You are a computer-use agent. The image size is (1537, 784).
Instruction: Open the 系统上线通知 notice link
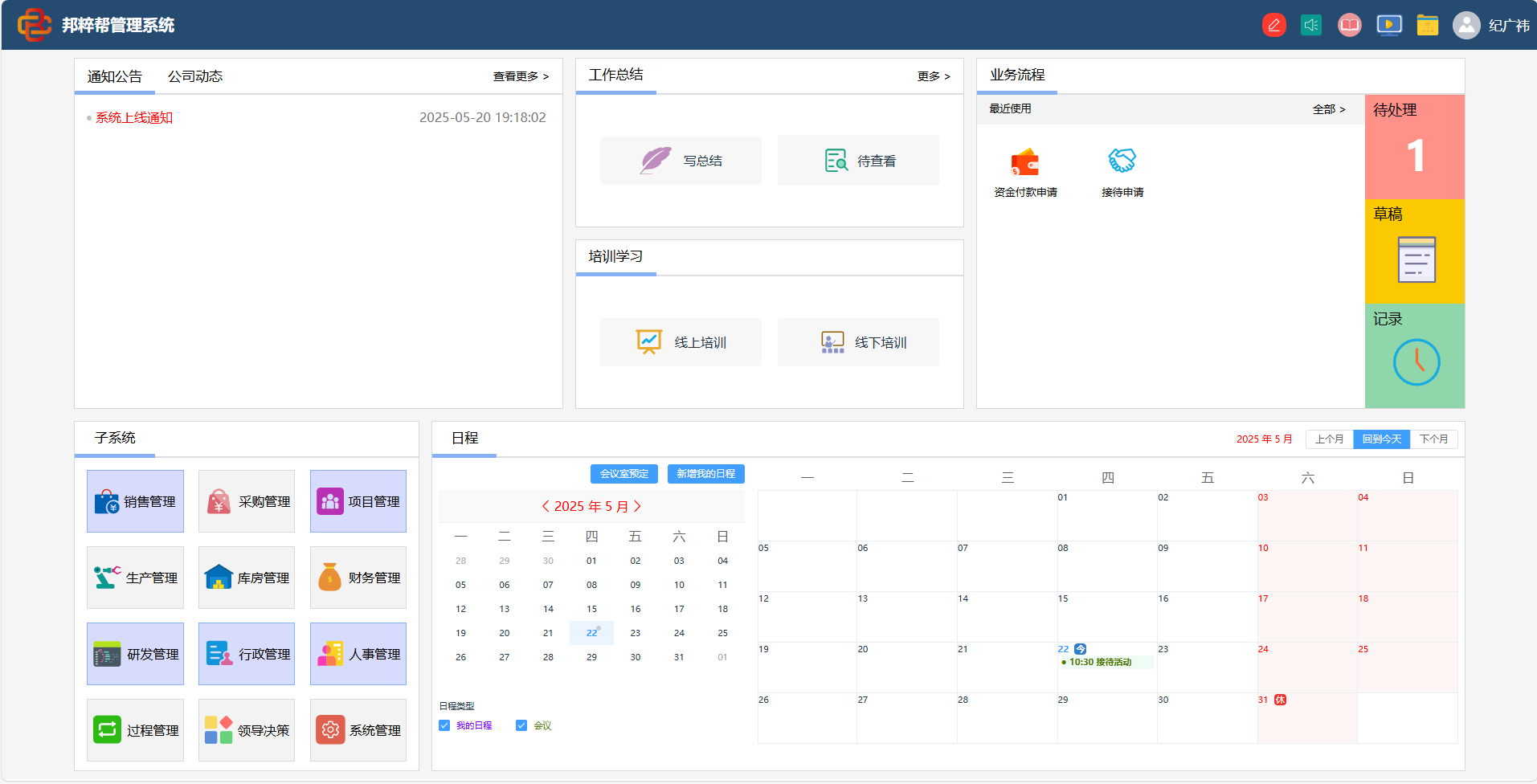click(x=133, y=117)
